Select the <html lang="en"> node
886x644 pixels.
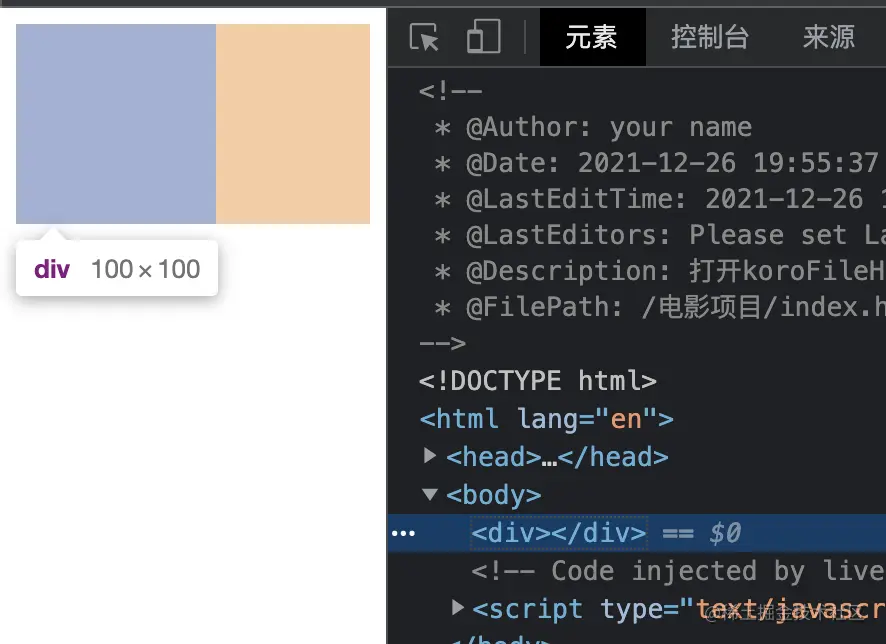tap(546, 419)
